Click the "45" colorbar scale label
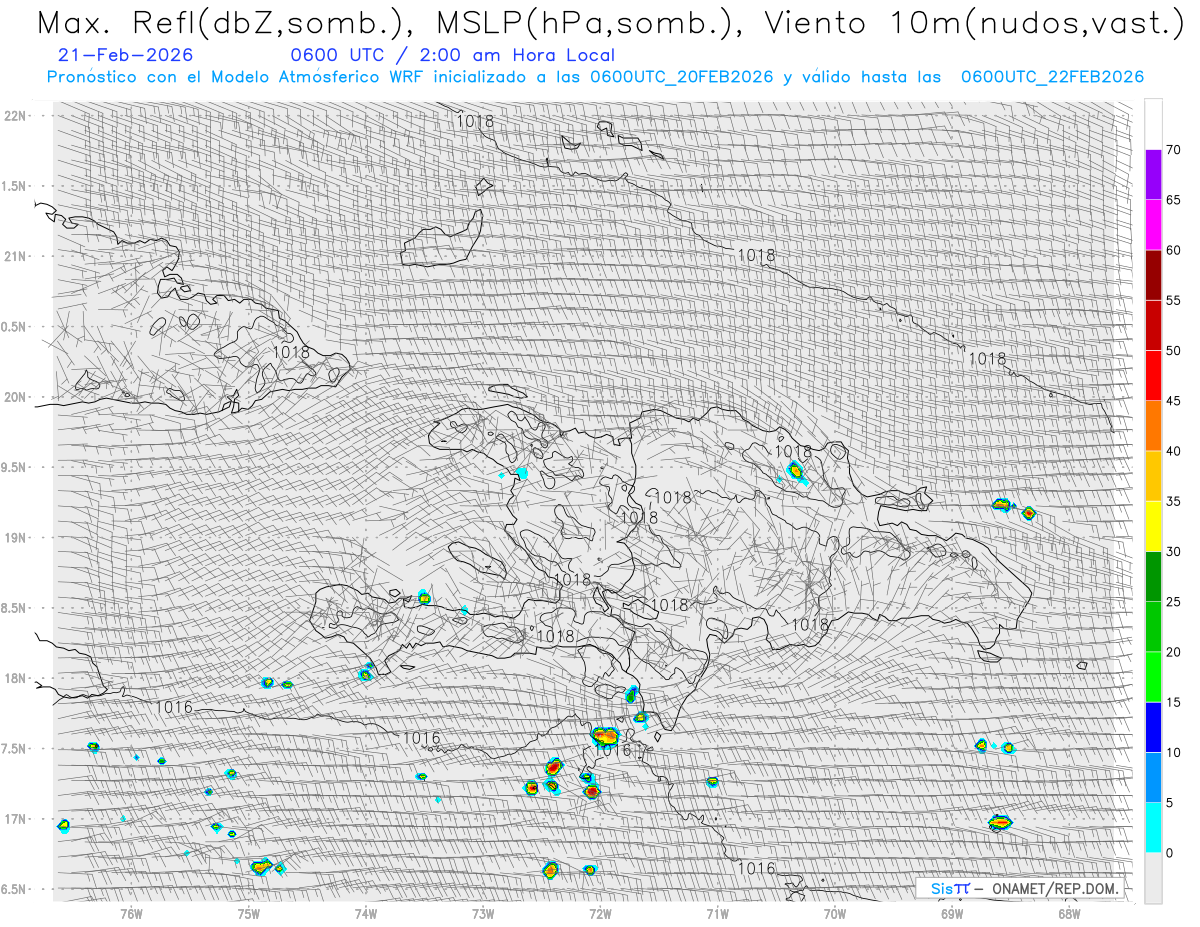The width and height of the screenshot is (1200, 927). point(1173,401)
